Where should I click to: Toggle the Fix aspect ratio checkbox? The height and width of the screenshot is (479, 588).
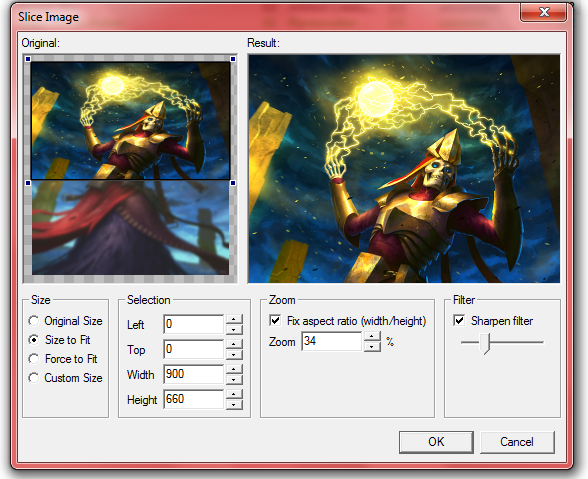(x=275, y=320)
